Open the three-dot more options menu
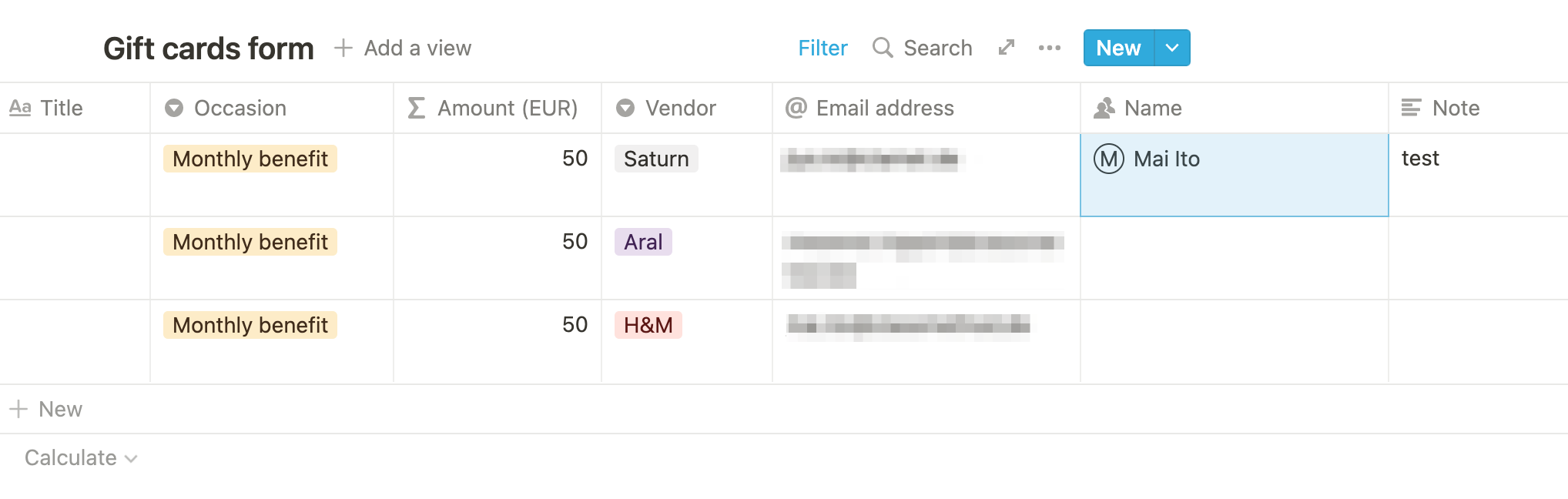Screen dimensions: 1568x499 click(1049, 48)
